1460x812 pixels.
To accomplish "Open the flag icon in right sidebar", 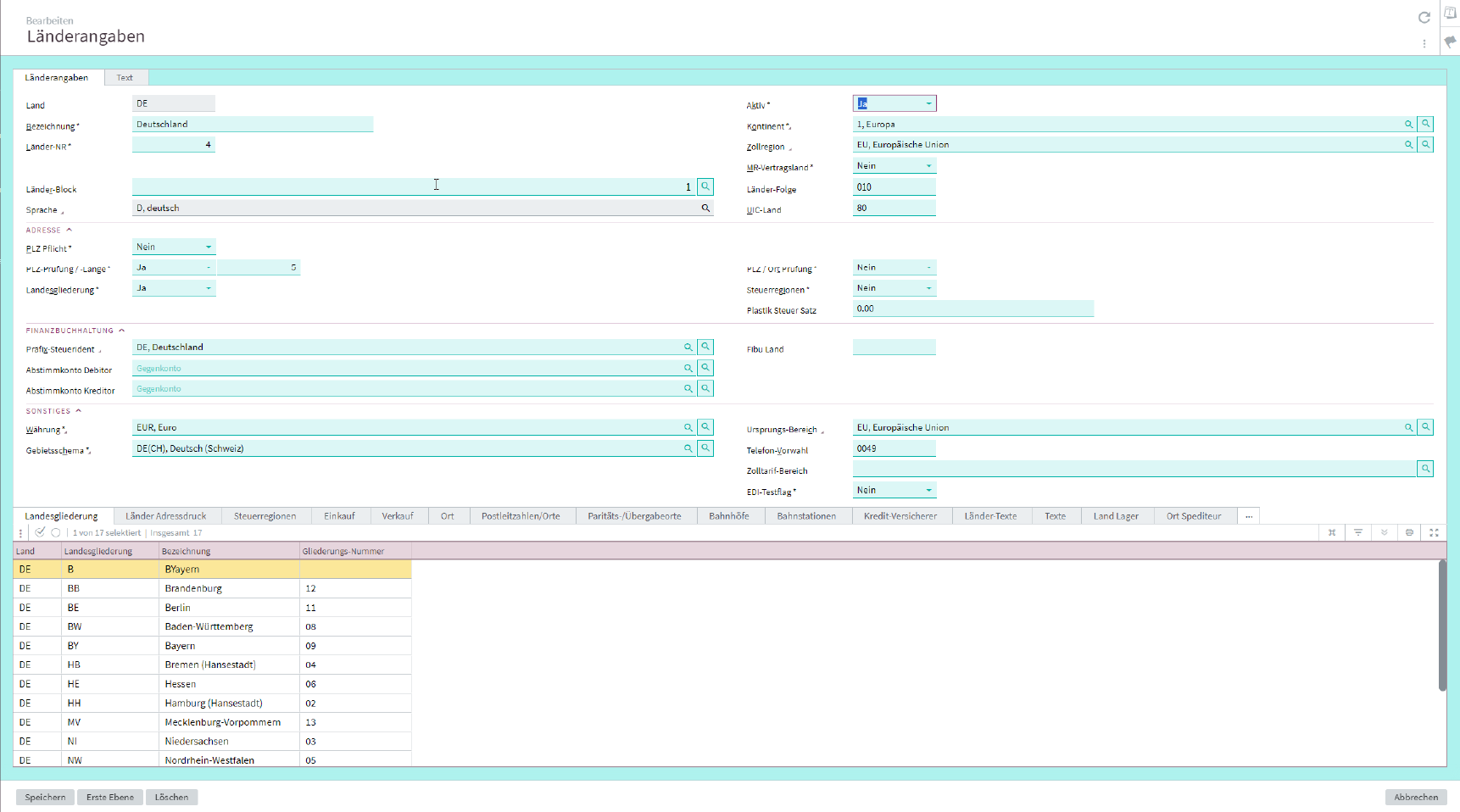I will pyautogui.click(x=1451, y=42).
